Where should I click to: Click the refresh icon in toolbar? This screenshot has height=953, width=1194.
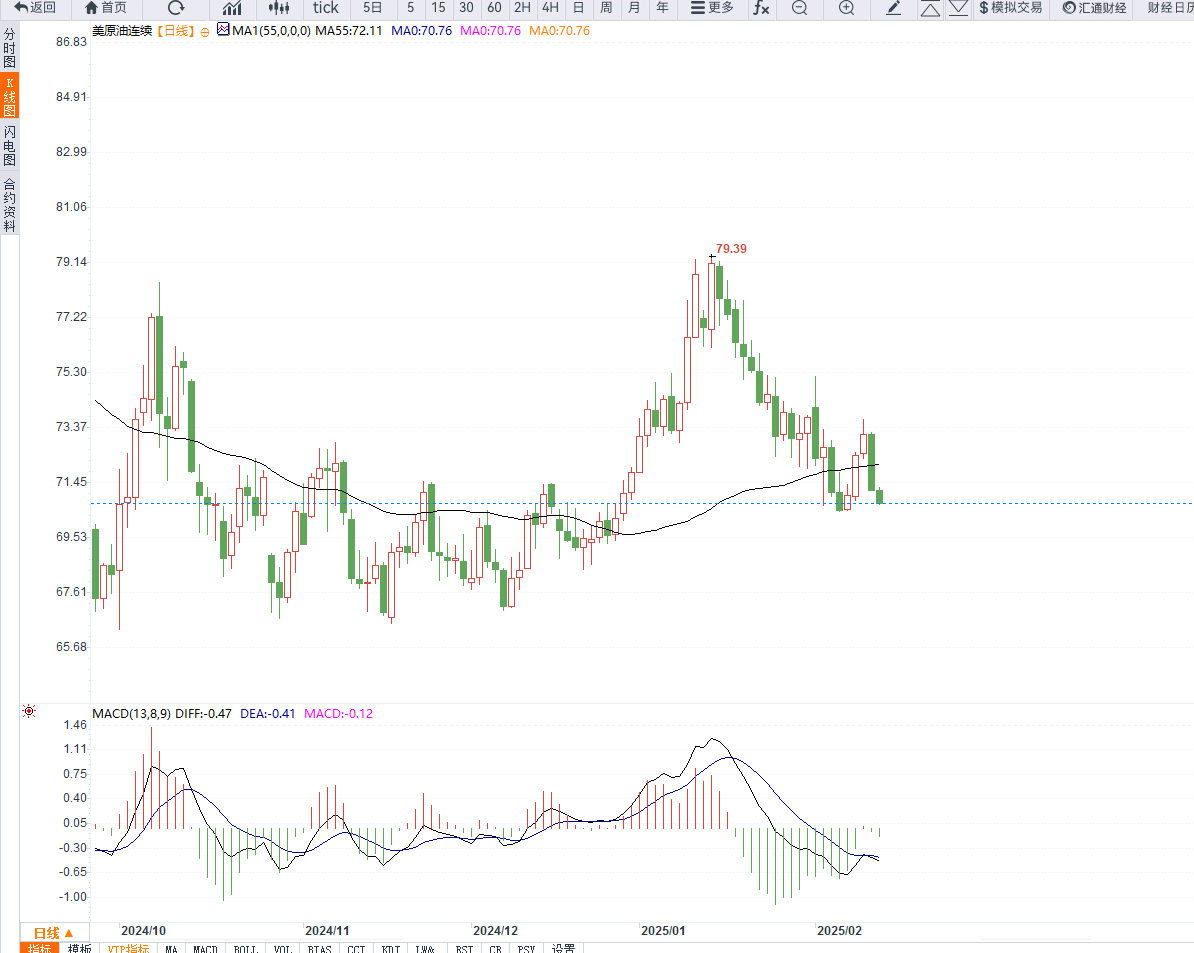pos(176,8)
